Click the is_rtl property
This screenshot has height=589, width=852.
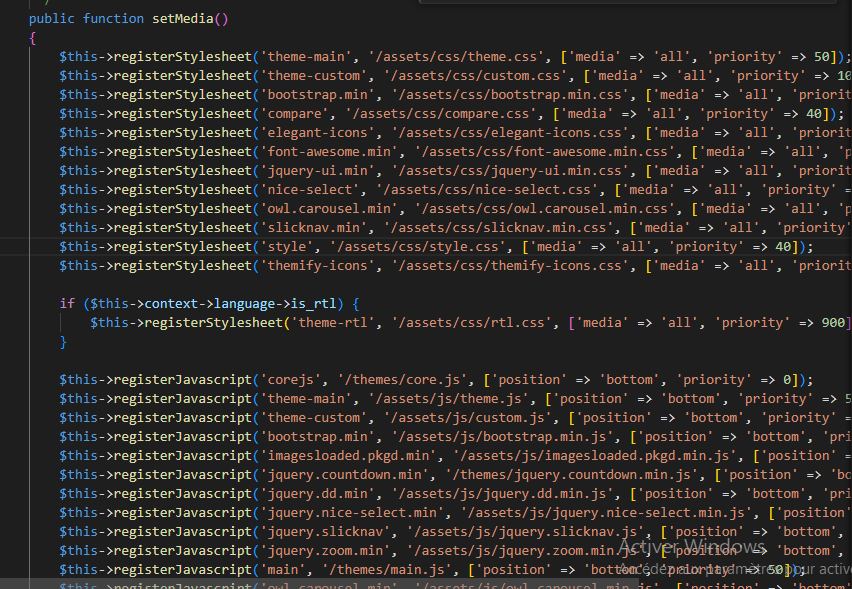tap(314, 304)
